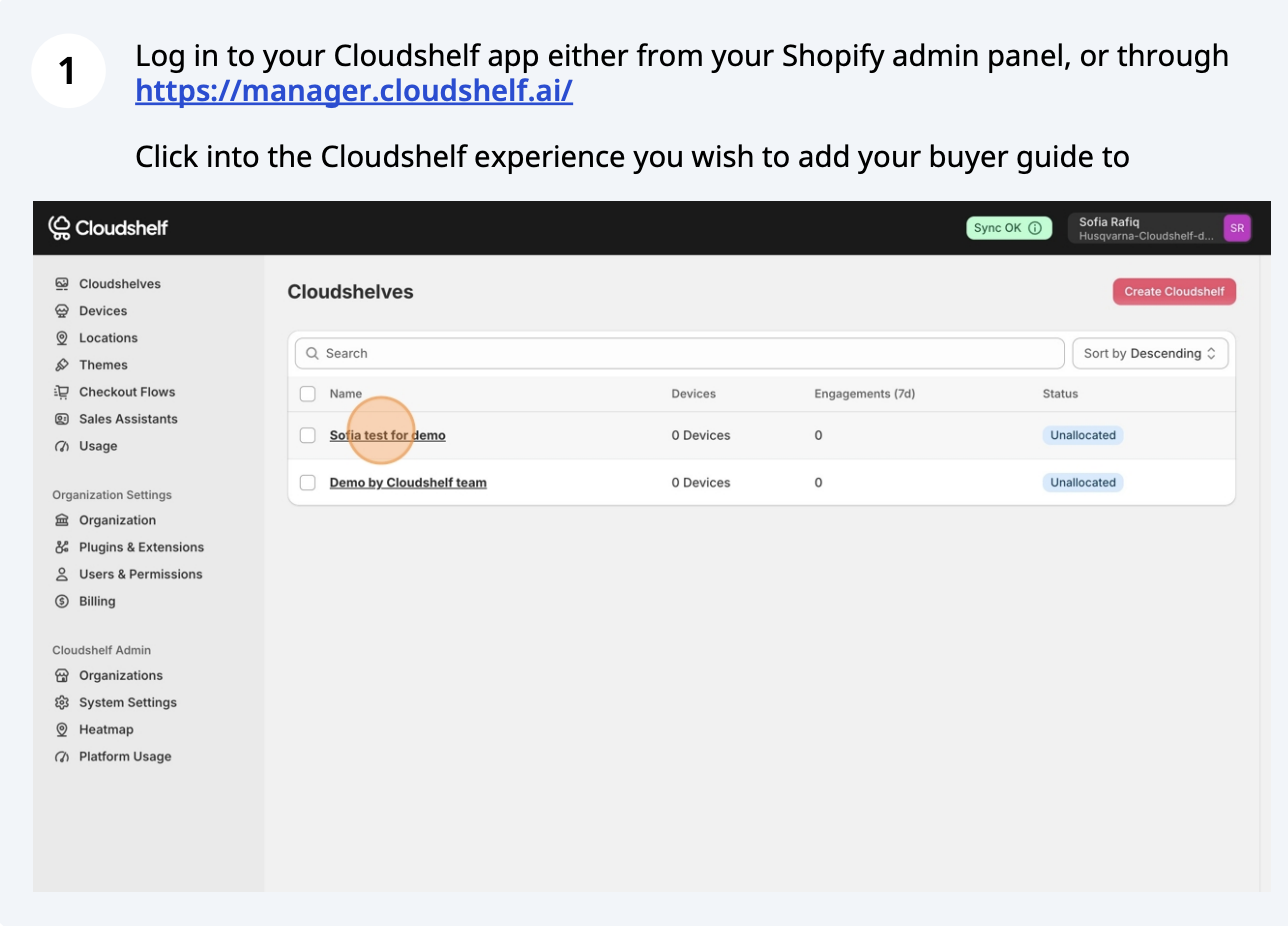Click the Locations pin icon
Image resolution: width=1288 pixels, height=926 pixels.
tap(62, 338)
